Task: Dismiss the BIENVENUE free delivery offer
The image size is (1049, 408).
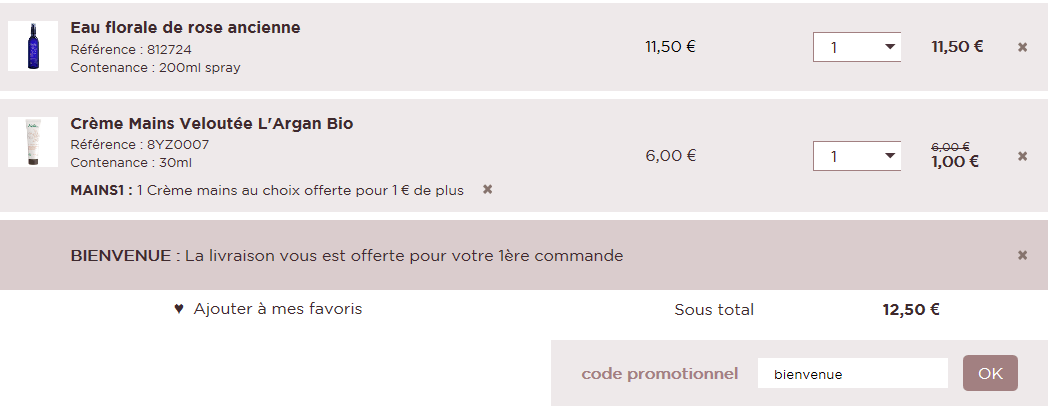Action: coord(1022,255)
